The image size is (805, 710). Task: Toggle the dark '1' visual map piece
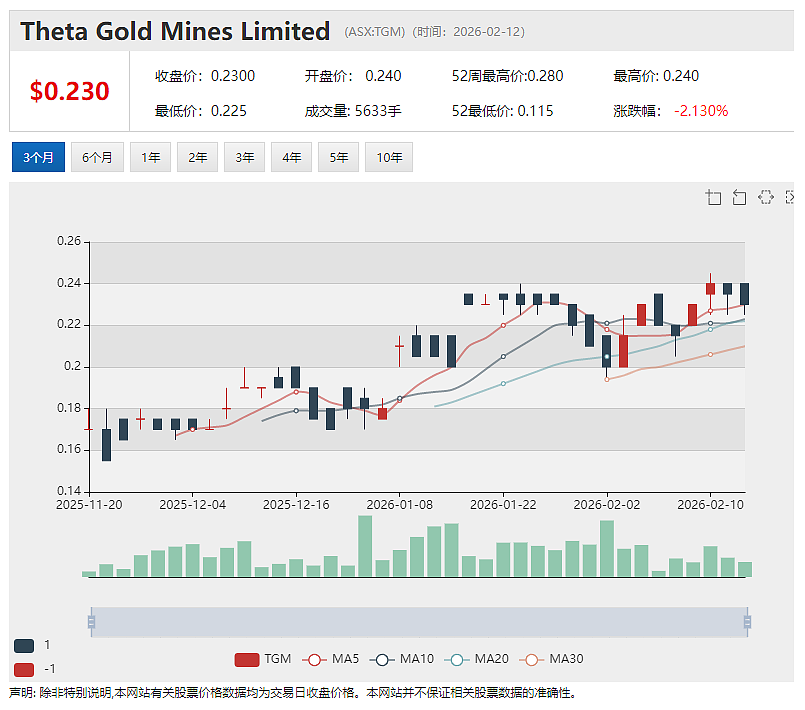click(24, 646)
